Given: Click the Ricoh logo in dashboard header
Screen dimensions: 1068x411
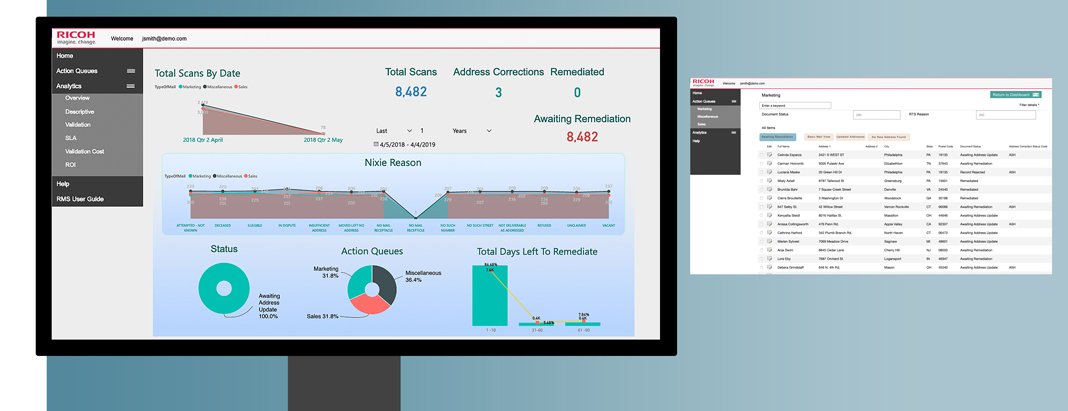Looking at the screenshot, I should tap(75, 37).
